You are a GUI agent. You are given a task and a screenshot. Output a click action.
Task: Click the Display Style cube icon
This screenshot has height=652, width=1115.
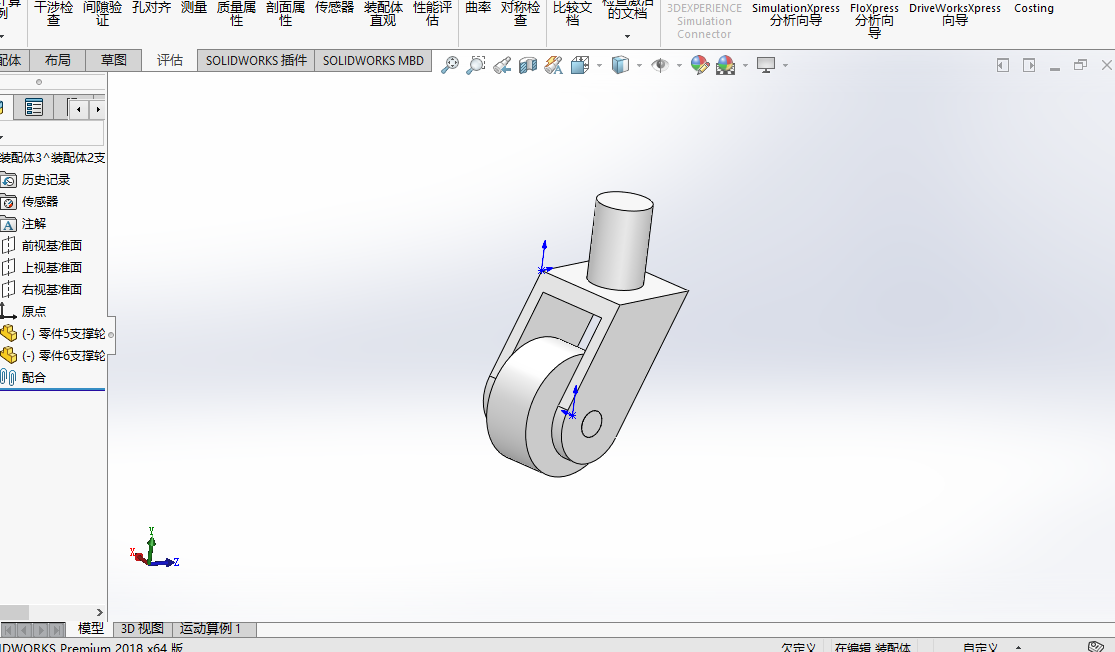(x=620, y=65)
